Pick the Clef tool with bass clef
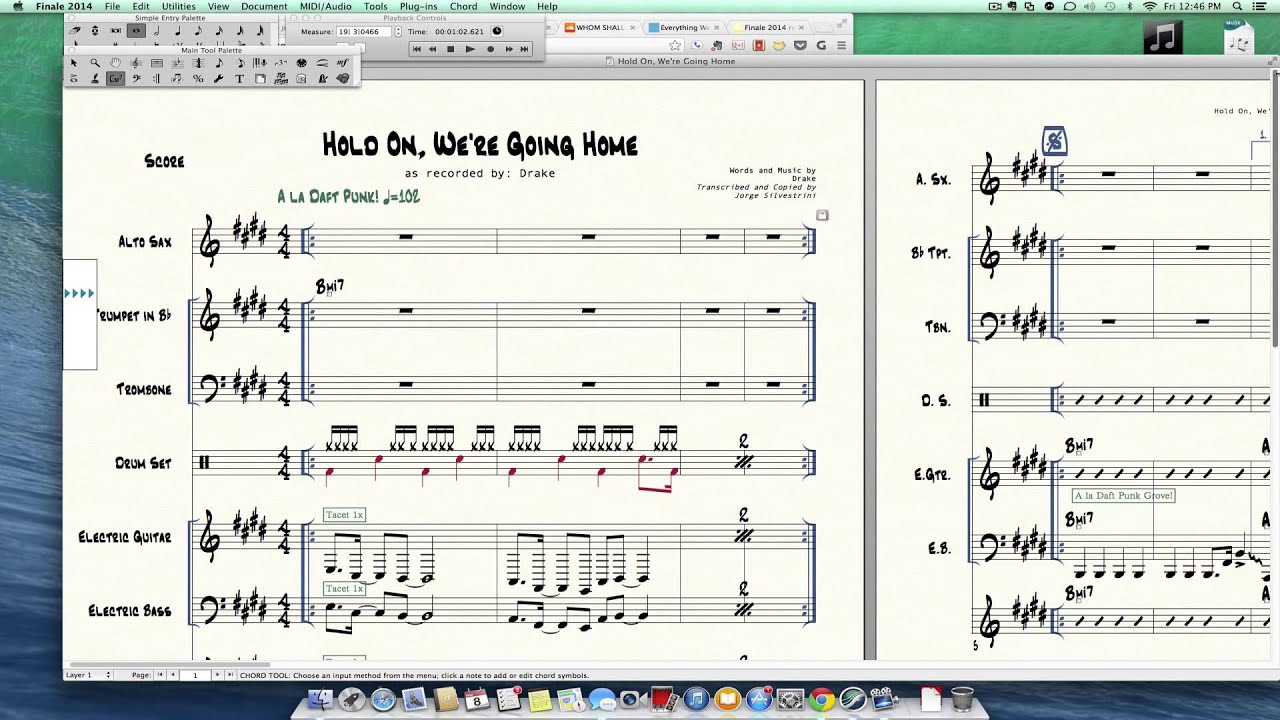The image size is (1280, 720). (136, 79)
